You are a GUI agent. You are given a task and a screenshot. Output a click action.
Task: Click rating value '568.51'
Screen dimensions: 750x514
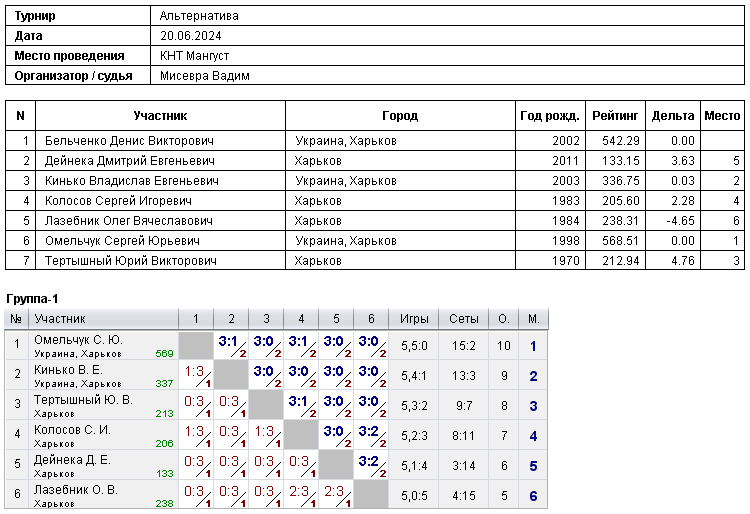(x=620, y=241)
